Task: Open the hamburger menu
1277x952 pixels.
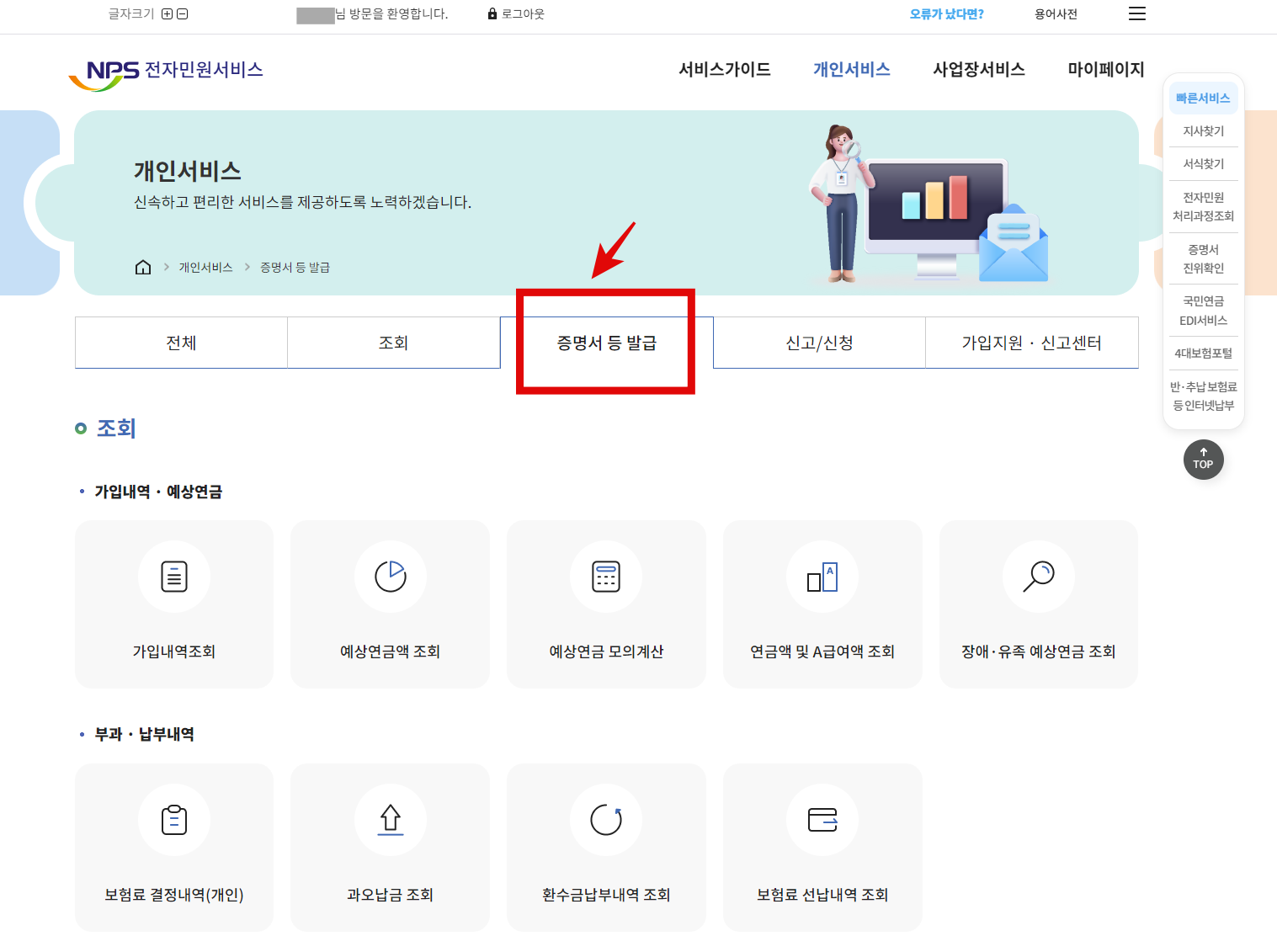Action: coord(1136,13)
